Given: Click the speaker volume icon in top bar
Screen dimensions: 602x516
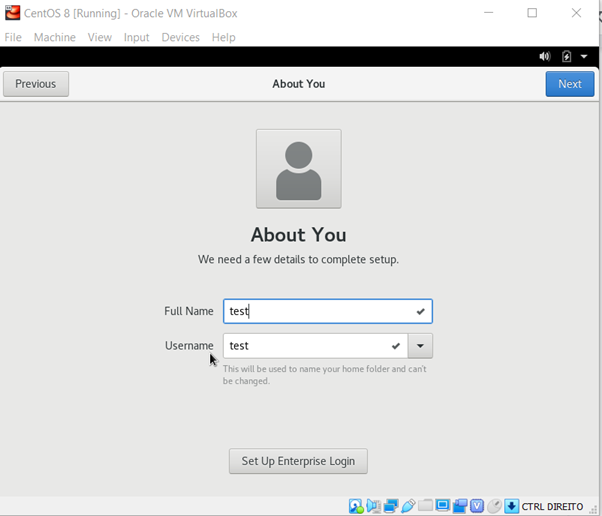Looking at the screenshot, I should coord(545,57).
